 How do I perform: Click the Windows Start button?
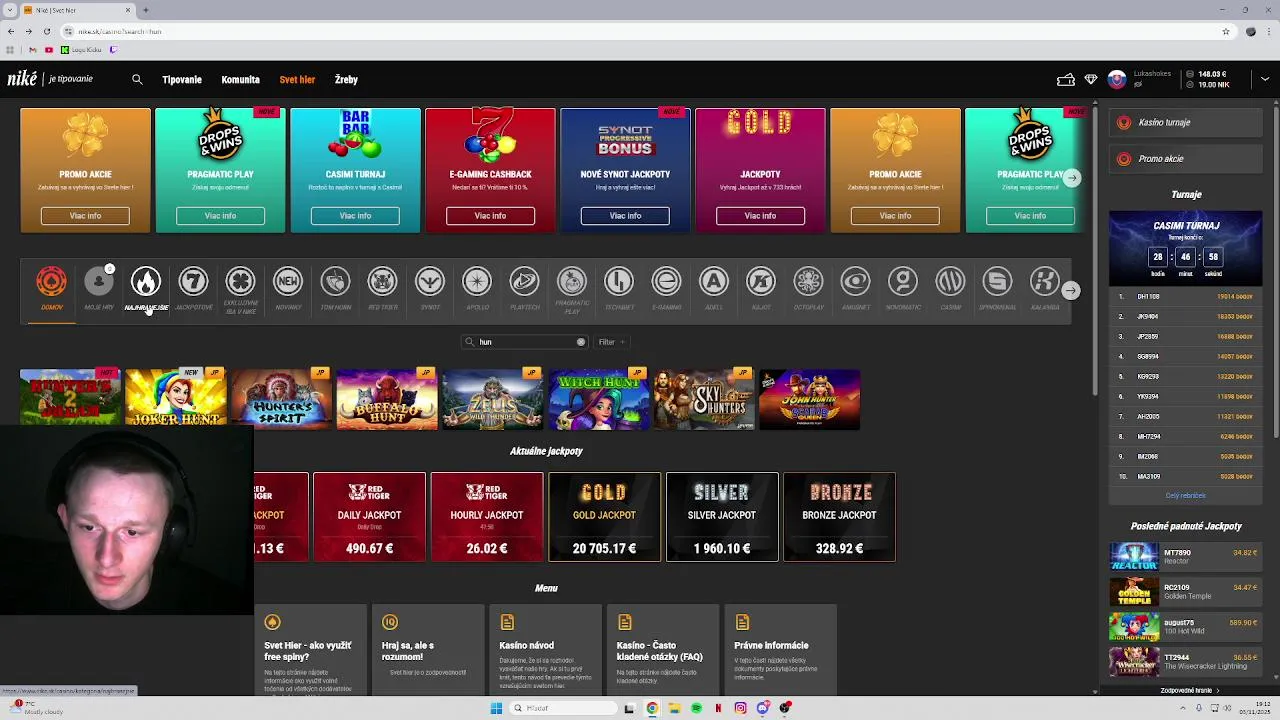496,708
